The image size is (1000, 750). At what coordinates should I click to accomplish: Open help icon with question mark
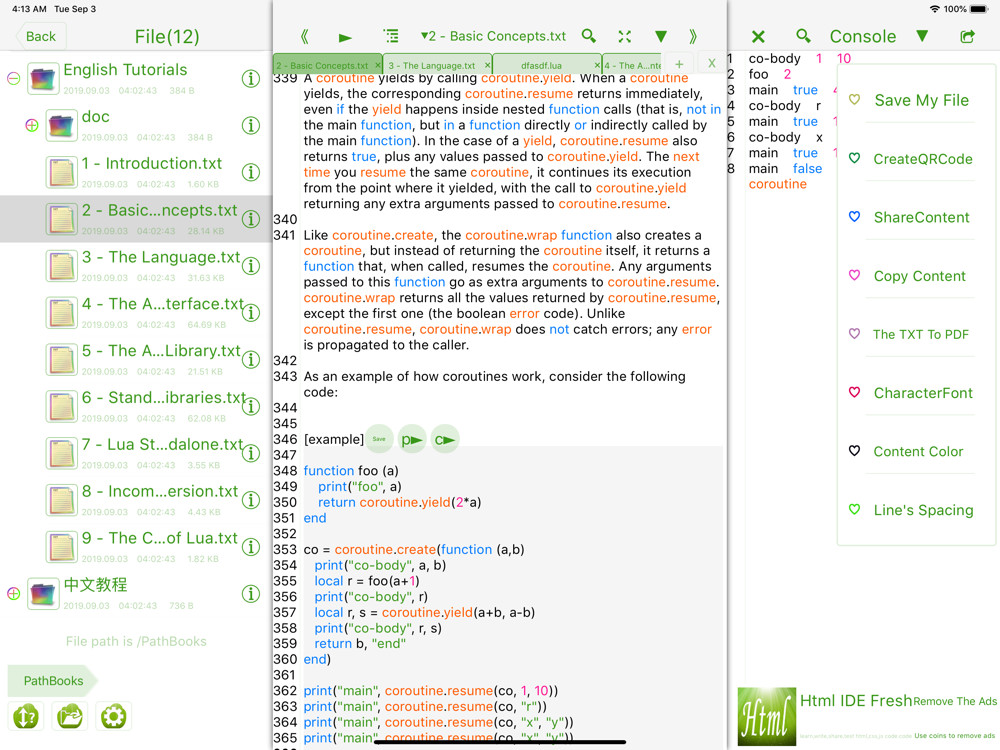pos(26,716)
